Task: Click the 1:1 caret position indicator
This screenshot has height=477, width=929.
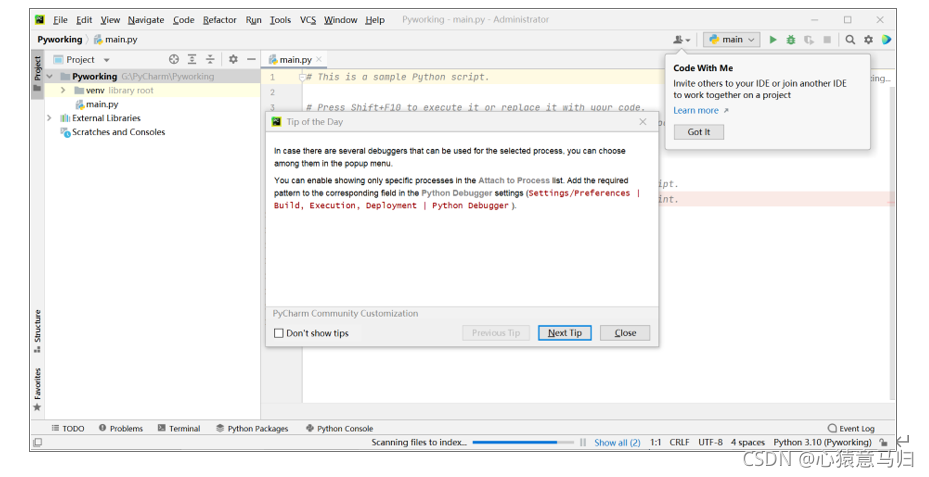Action: pos(655,442)
